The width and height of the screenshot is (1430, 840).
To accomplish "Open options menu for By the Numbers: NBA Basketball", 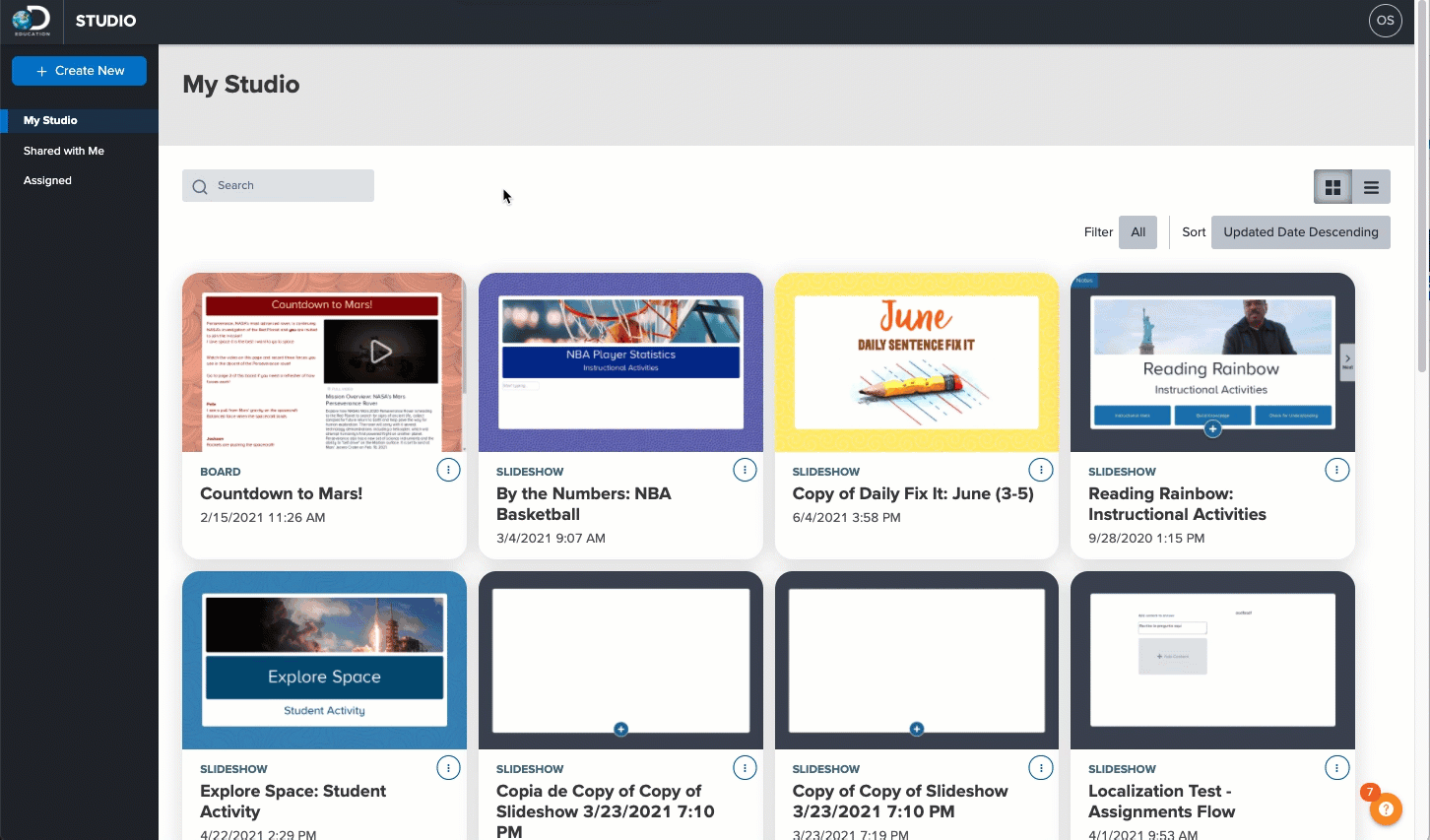I will (x=745, y=471).
